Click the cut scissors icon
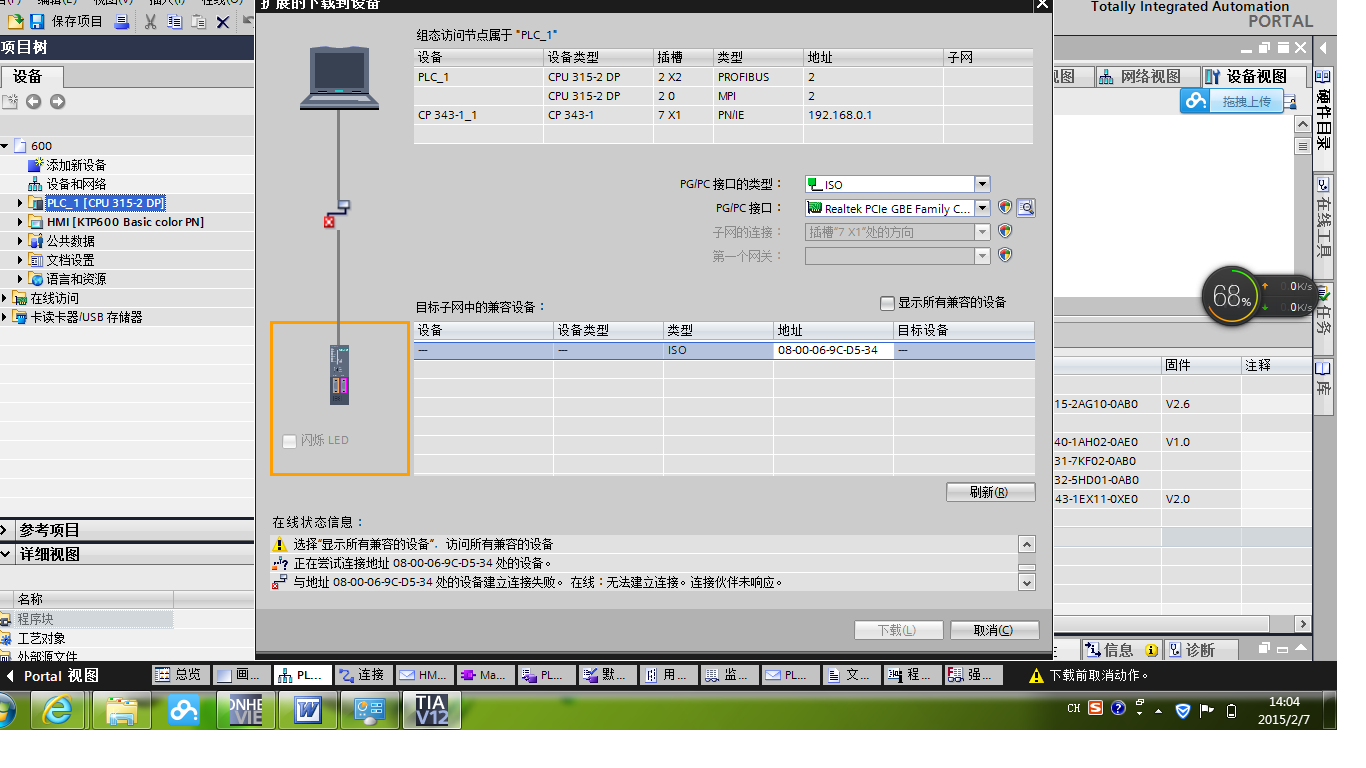The image size is (1366, 768). [x=151, y=21]
